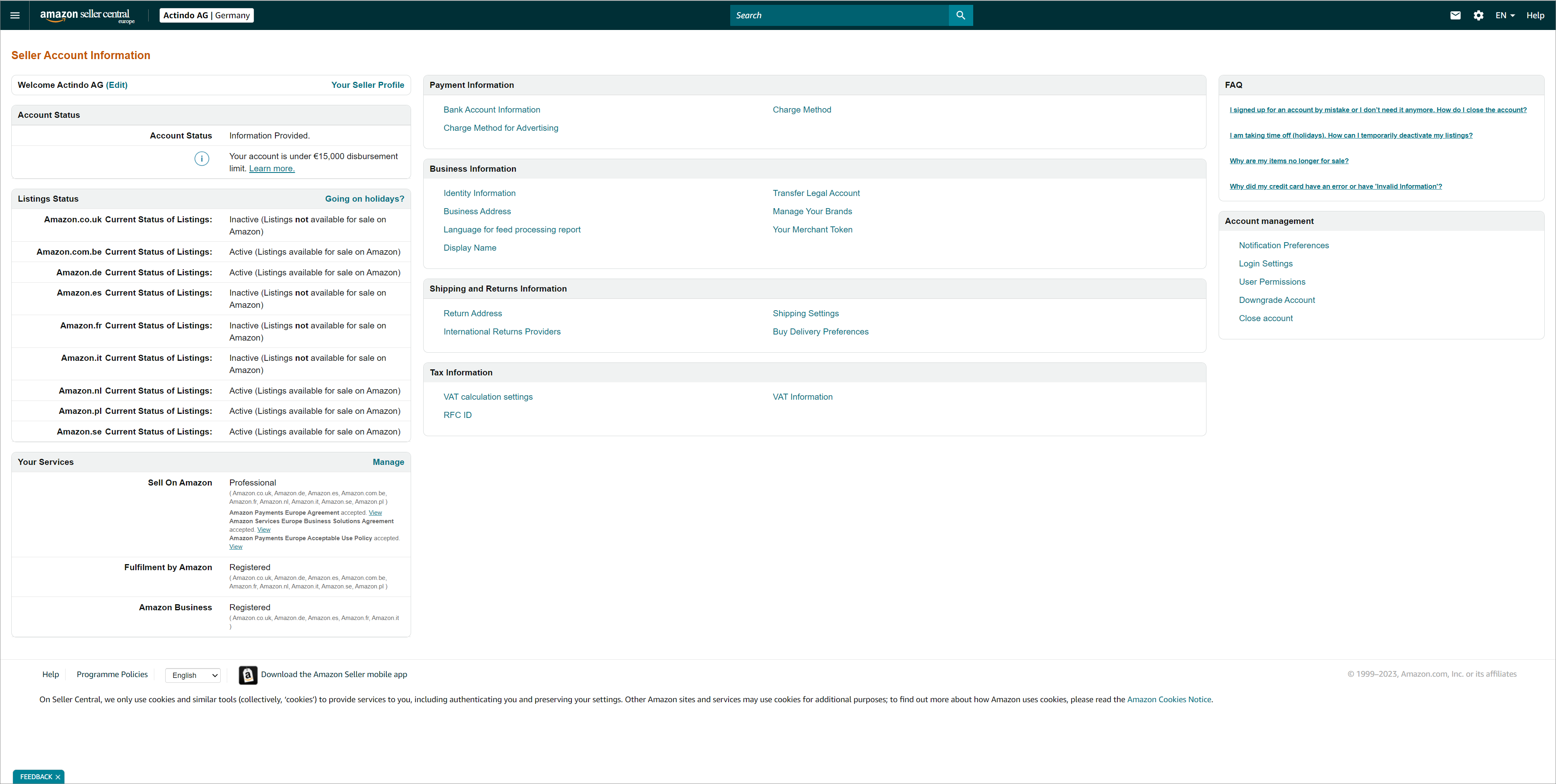Open Manage Your Brands
1556x784 pixels.
(812, 211)
